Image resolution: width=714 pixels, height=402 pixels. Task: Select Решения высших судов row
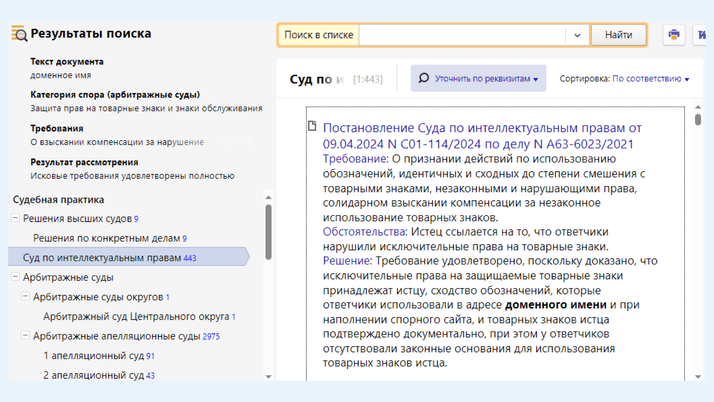(81, 219)
